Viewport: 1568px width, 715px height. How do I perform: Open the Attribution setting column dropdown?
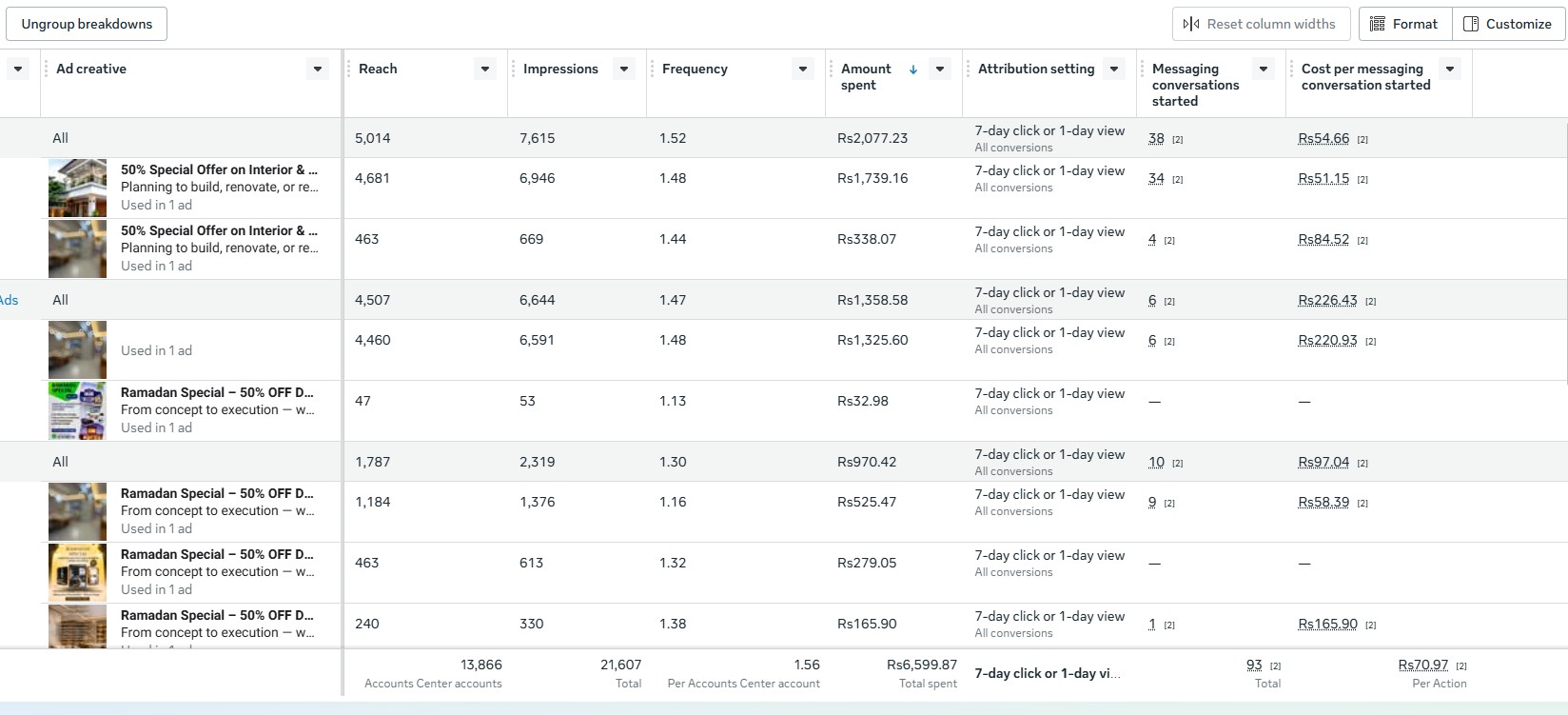[x=1114, y=69]
